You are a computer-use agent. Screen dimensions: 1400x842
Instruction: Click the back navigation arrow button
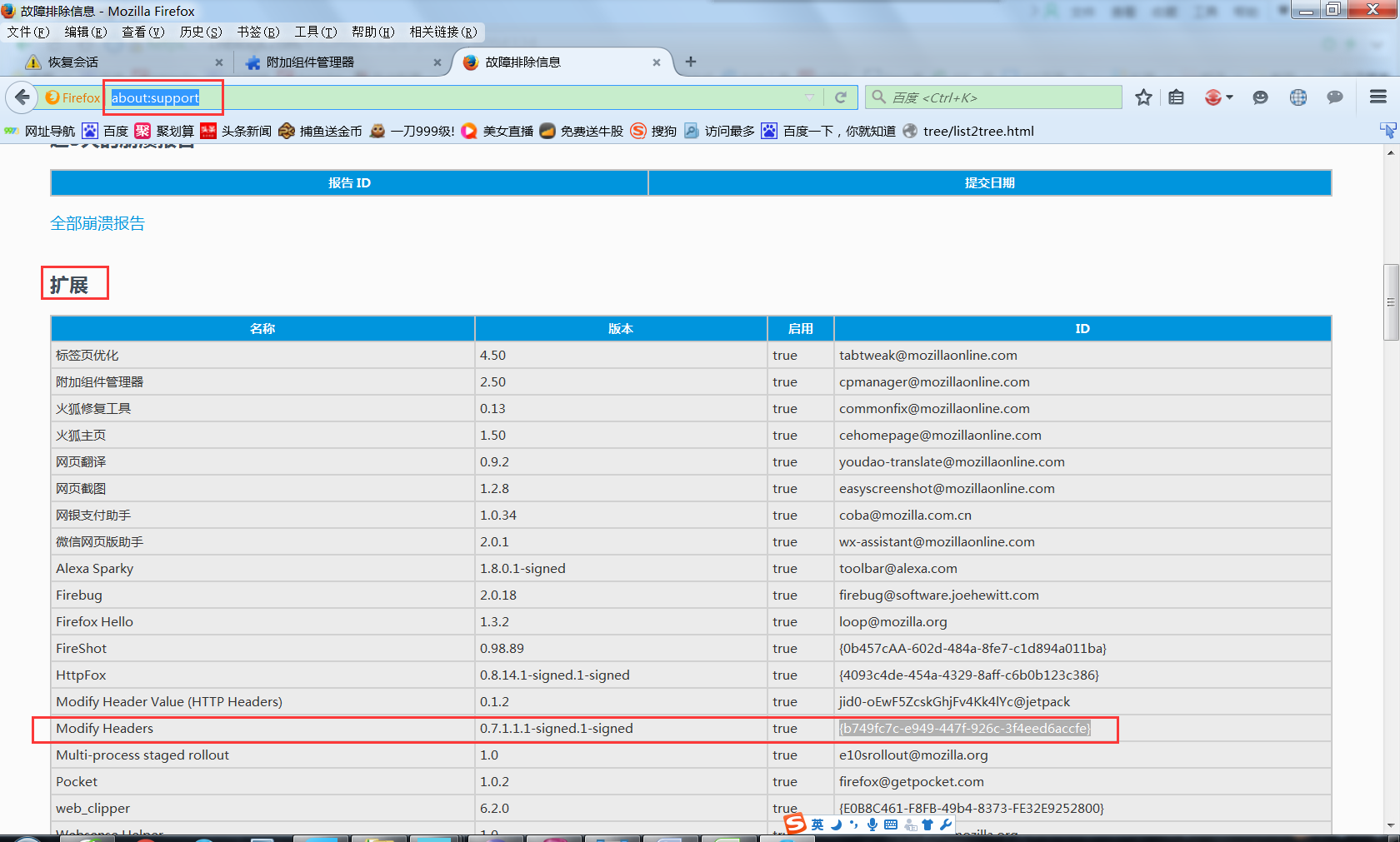[x=22, y=97]
